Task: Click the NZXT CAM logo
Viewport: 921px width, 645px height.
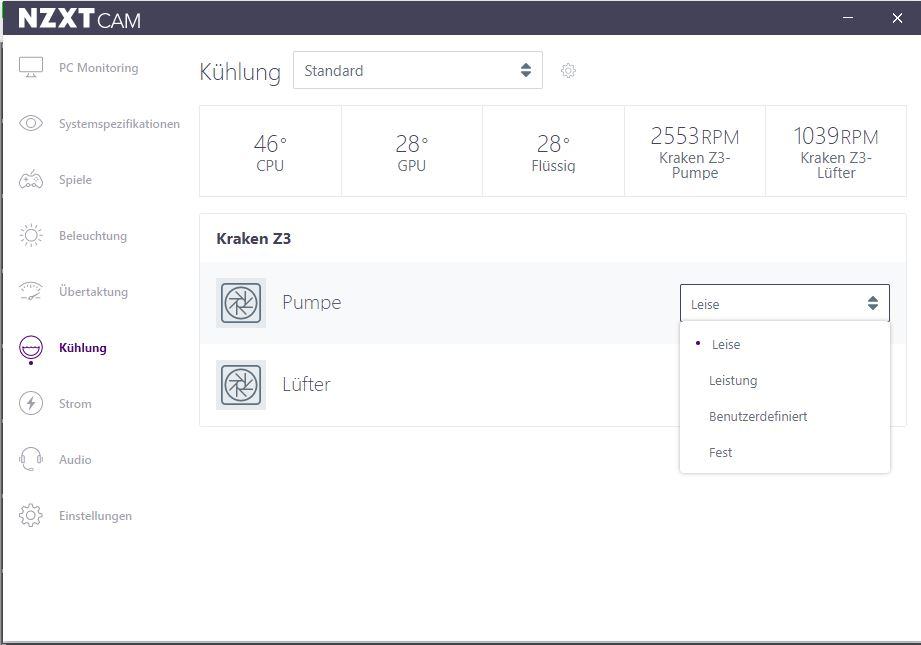Action: [79, 19]
